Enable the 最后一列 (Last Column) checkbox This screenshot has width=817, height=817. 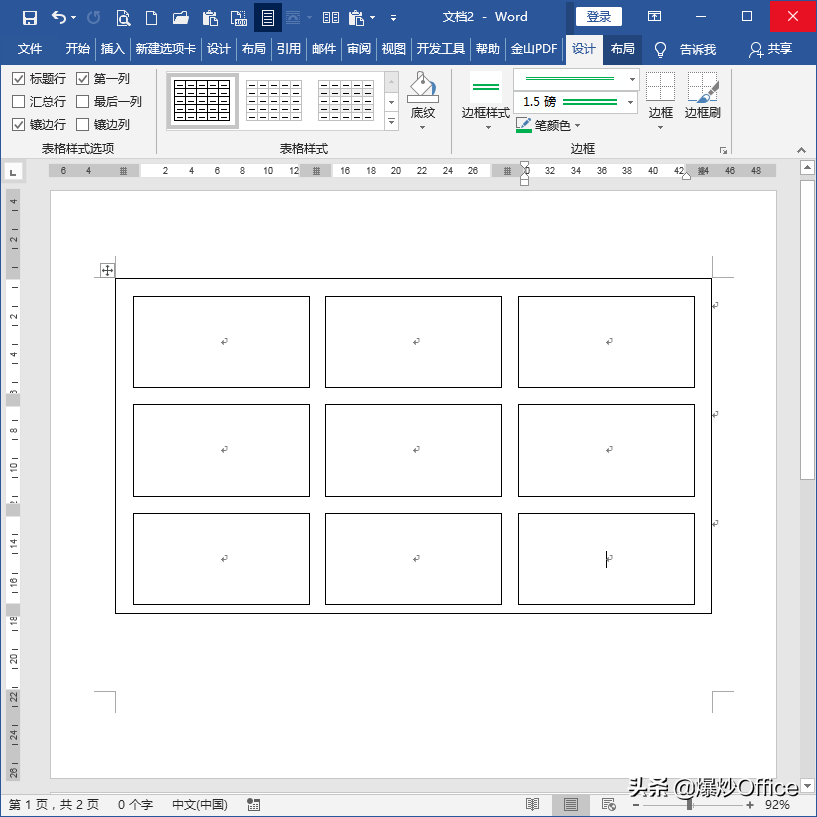tap(82, 102)
